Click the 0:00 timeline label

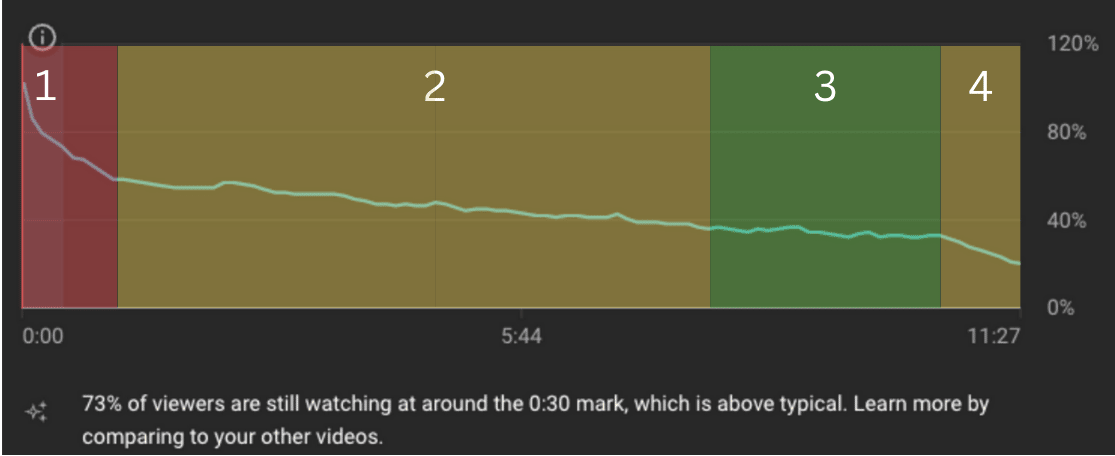click(43, 336)
